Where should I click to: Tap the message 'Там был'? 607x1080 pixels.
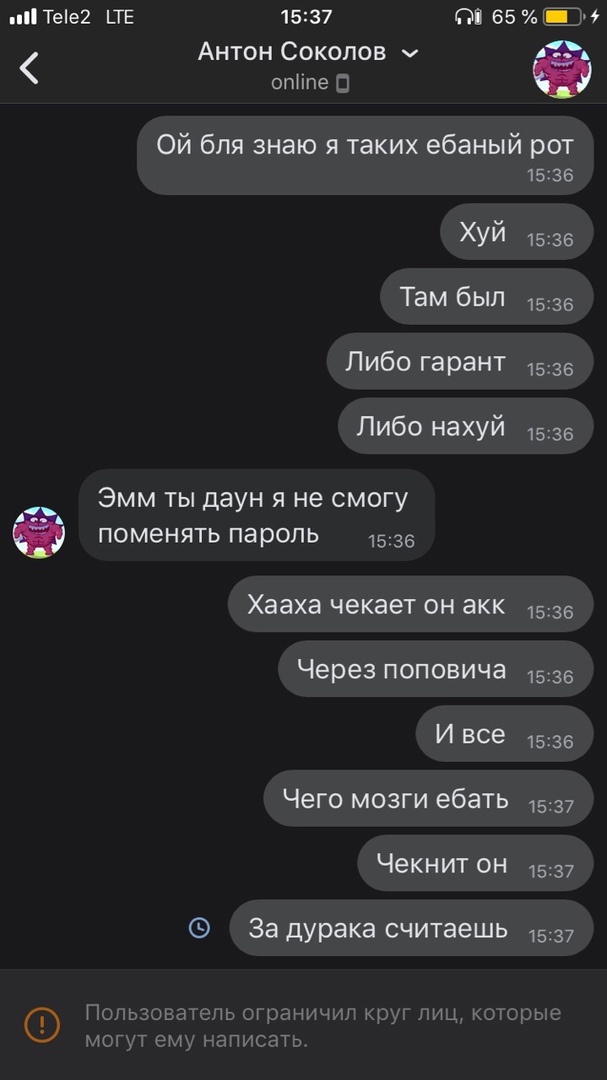coord(486,297)
